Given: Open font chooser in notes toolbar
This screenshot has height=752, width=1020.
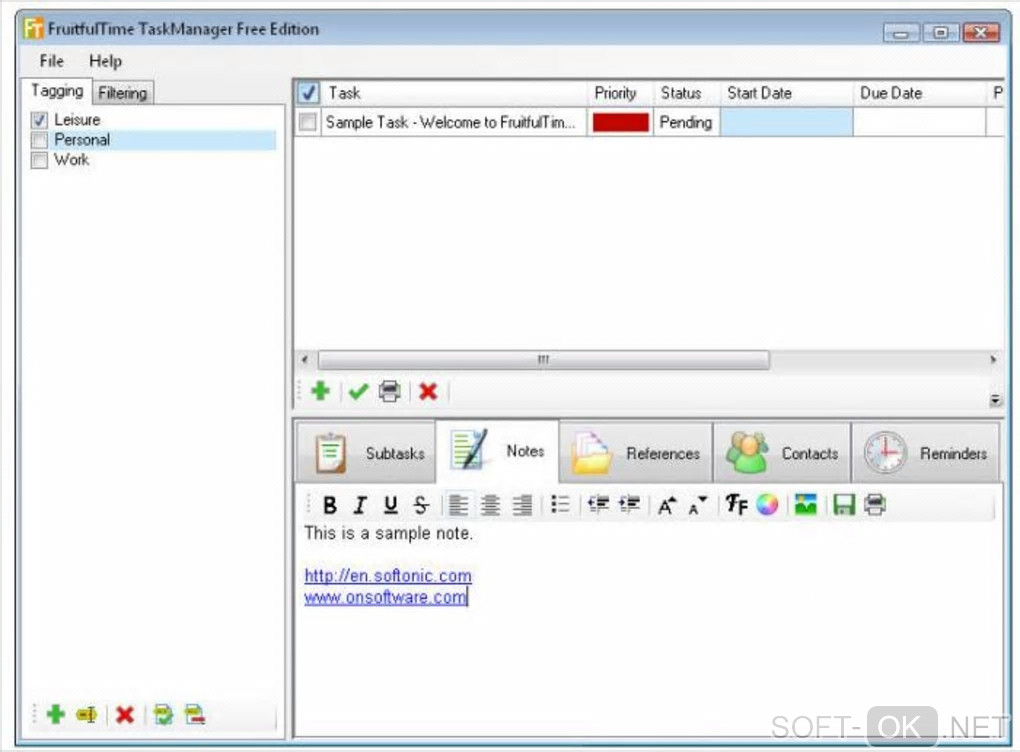Looking at the screenshot, I should [x=736, y=505].
